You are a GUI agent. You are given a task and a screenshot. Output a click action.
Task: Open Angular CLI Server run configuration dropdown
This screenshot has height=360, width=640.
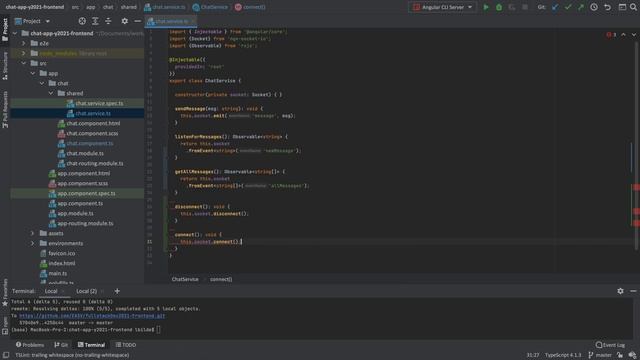[x=442, y=7]
